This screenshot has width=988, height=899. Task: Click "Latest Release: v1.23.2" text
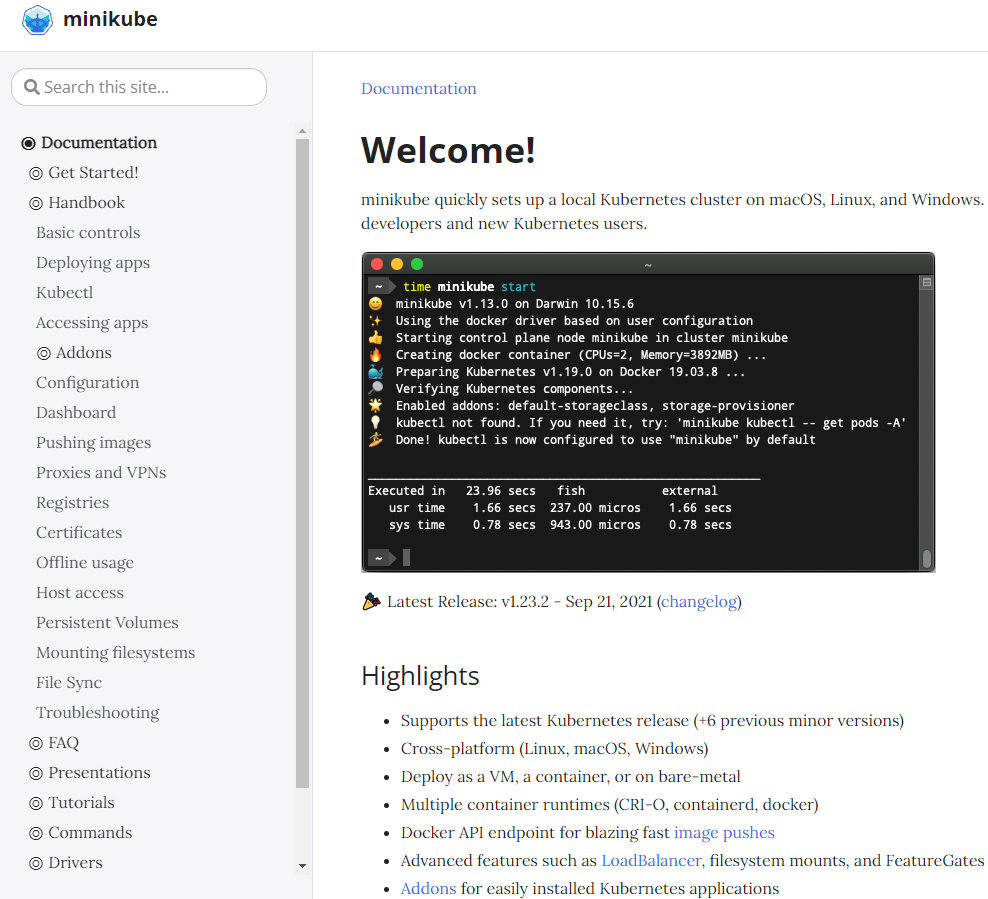pos(468,602)
